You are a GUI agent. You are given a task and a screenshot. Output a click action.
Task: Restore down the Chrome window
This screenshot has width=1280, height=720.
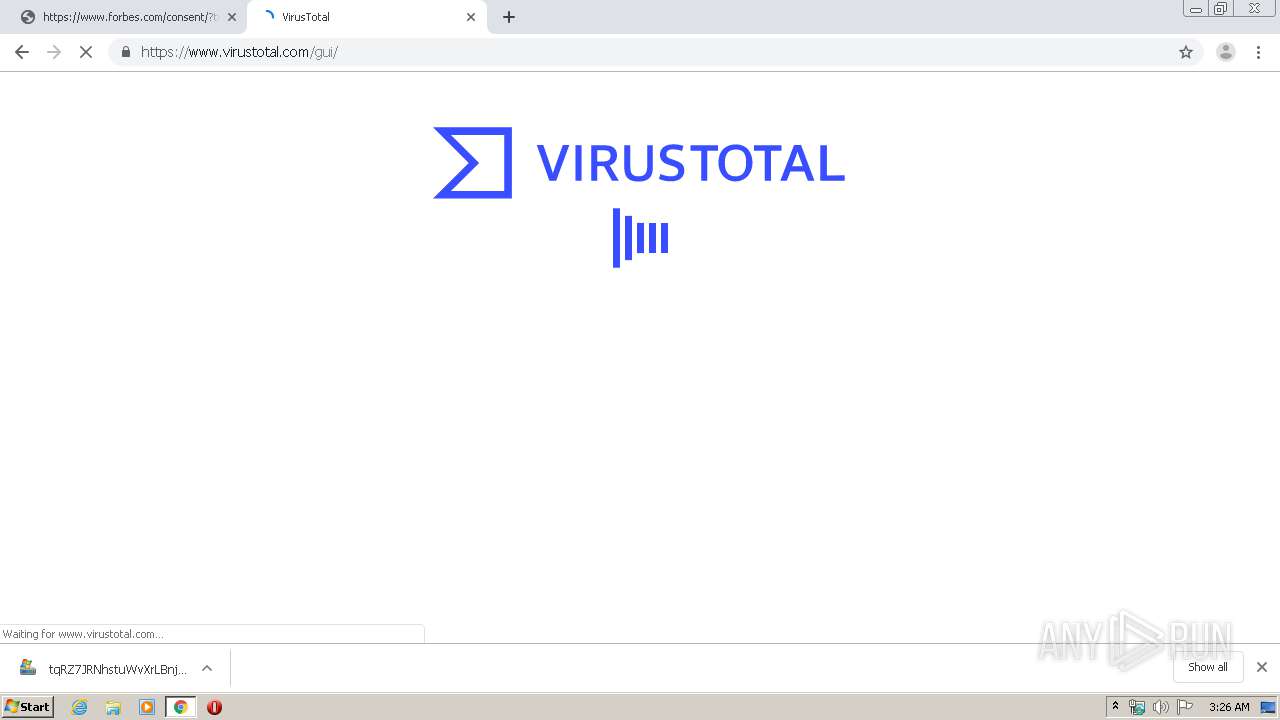pyautogui.click(x=1221, y=8)
